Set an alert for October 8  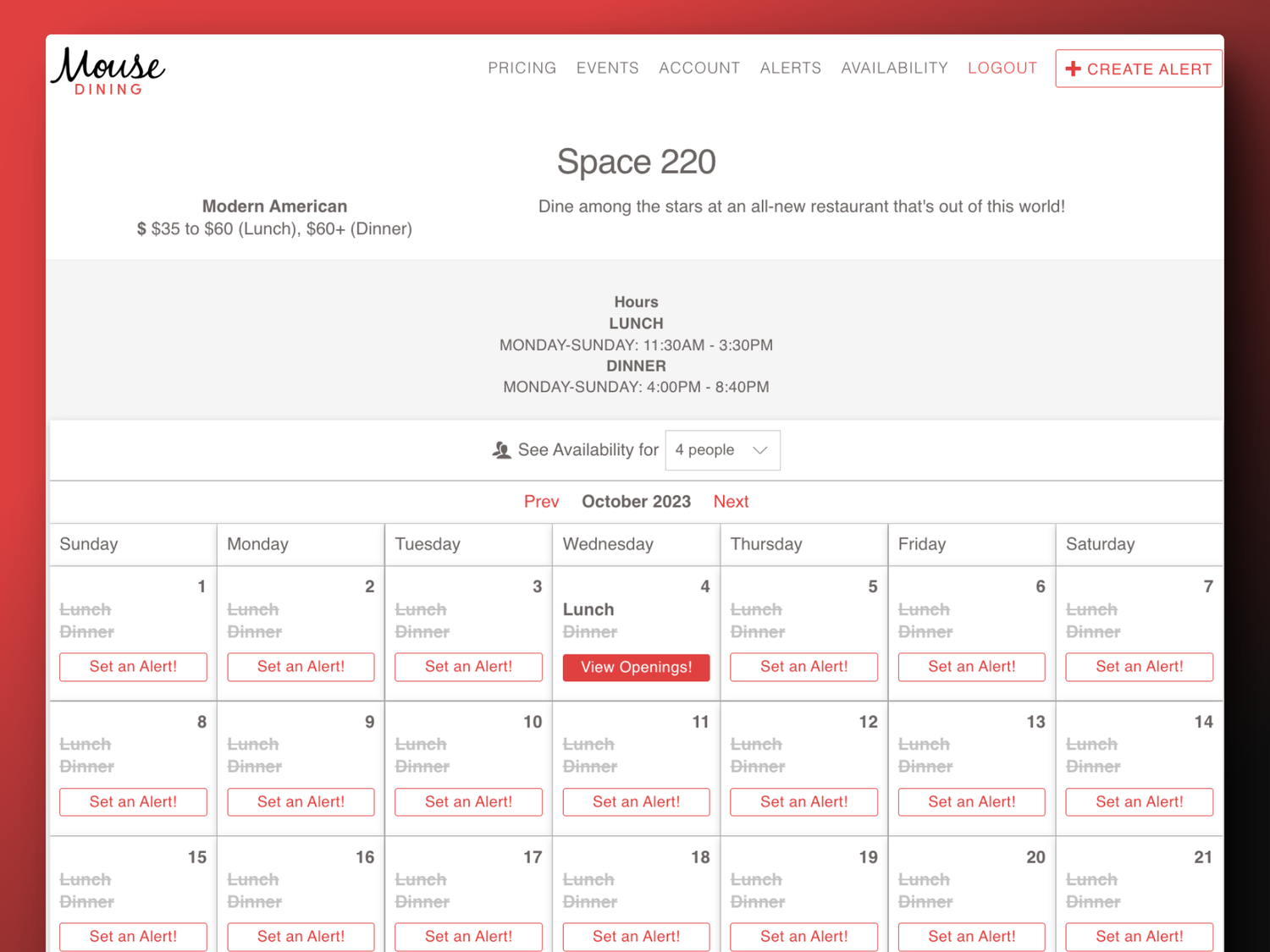click(x=133, y=802)
